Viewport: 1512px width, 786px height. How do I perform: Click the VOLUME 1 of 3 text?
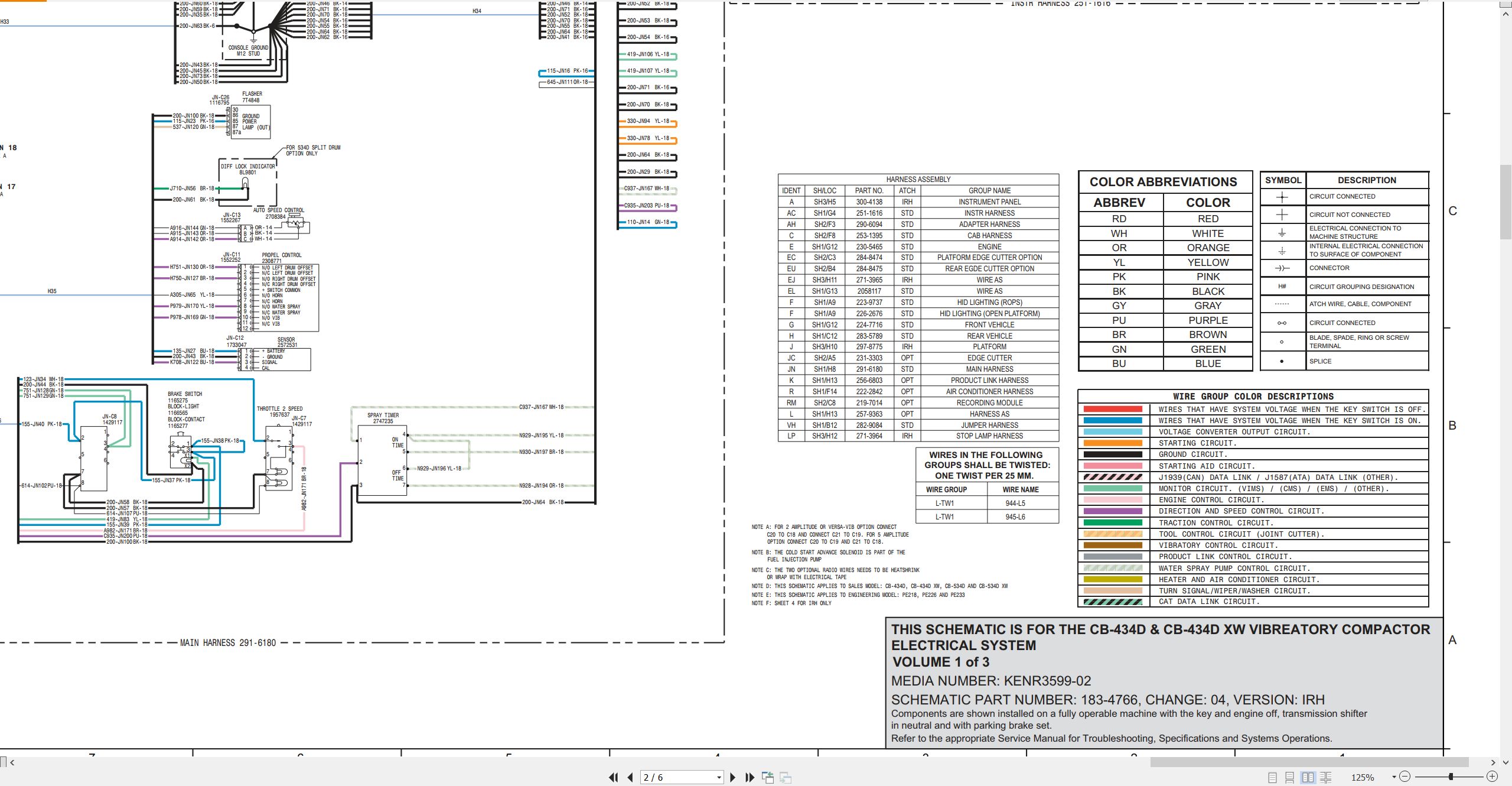click(x=941, y=662)
